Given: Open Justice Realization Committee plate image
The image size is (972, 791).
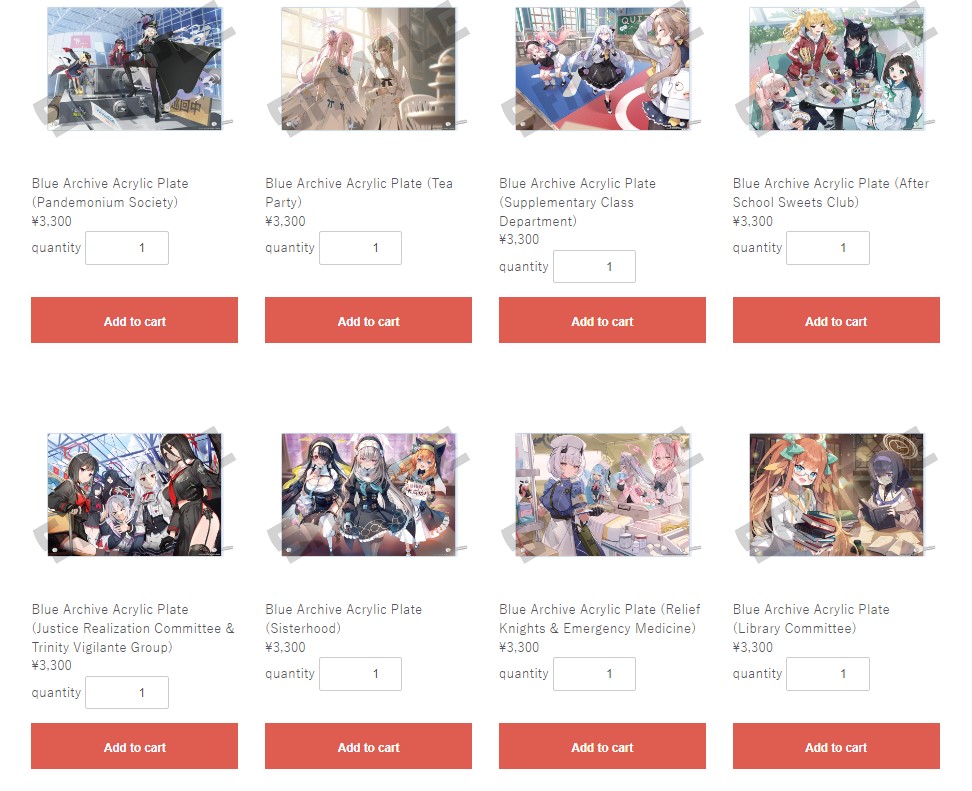Looking at the screenshot, I should tap(135, 495).
